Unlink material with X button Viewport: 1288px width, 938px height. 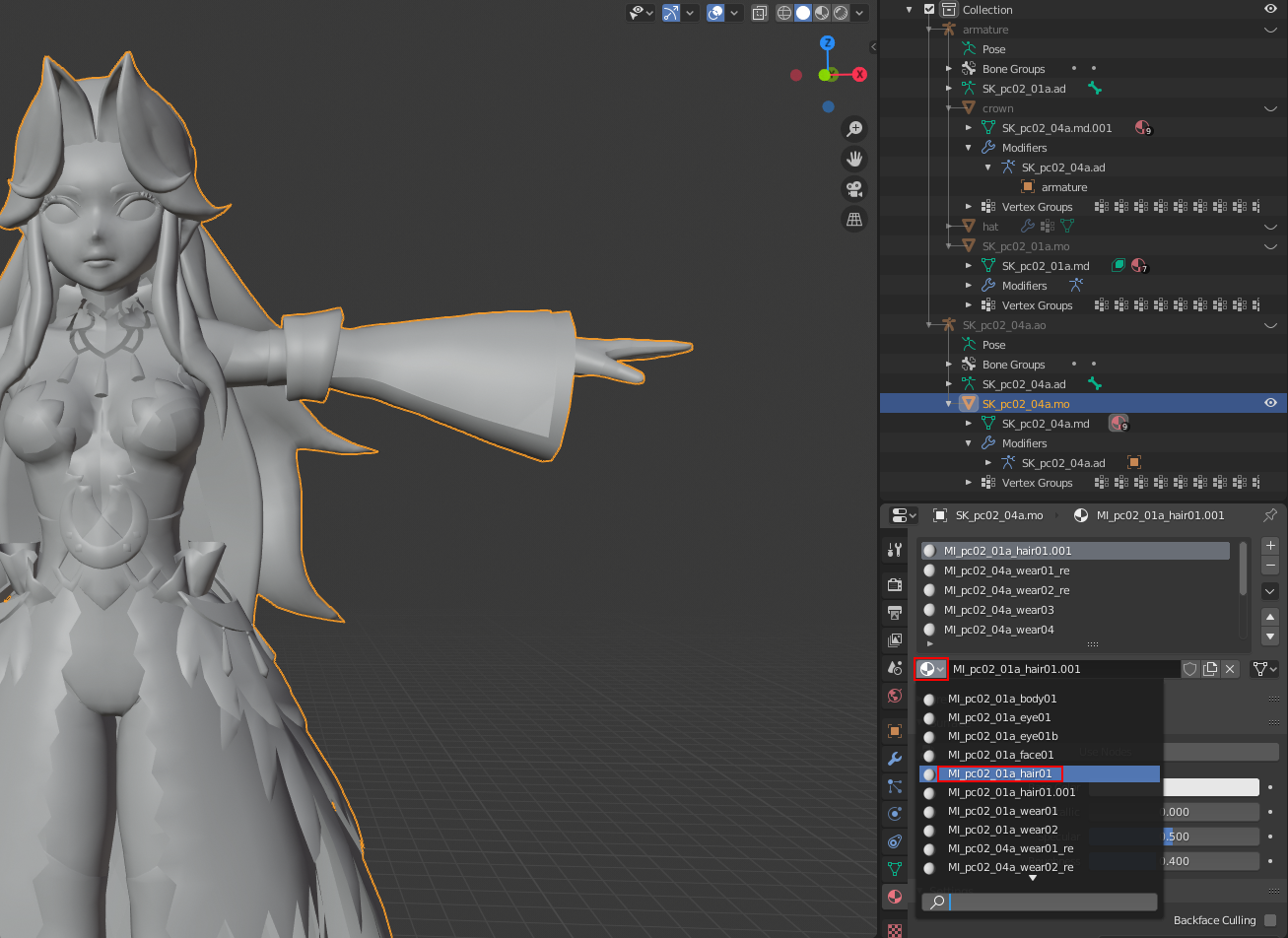1230,669
